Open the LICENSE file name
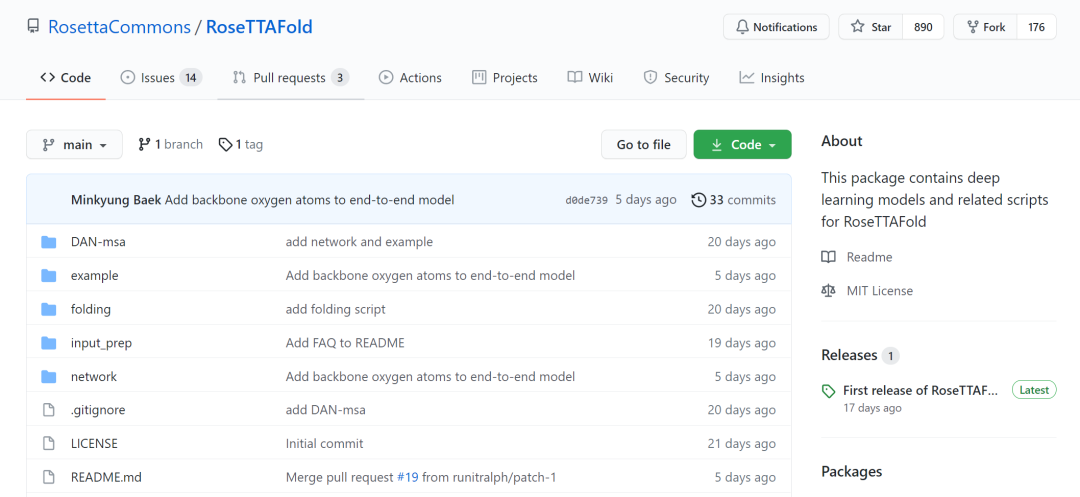The width and height of the screenshot is (1080, 497). (94, 444)
